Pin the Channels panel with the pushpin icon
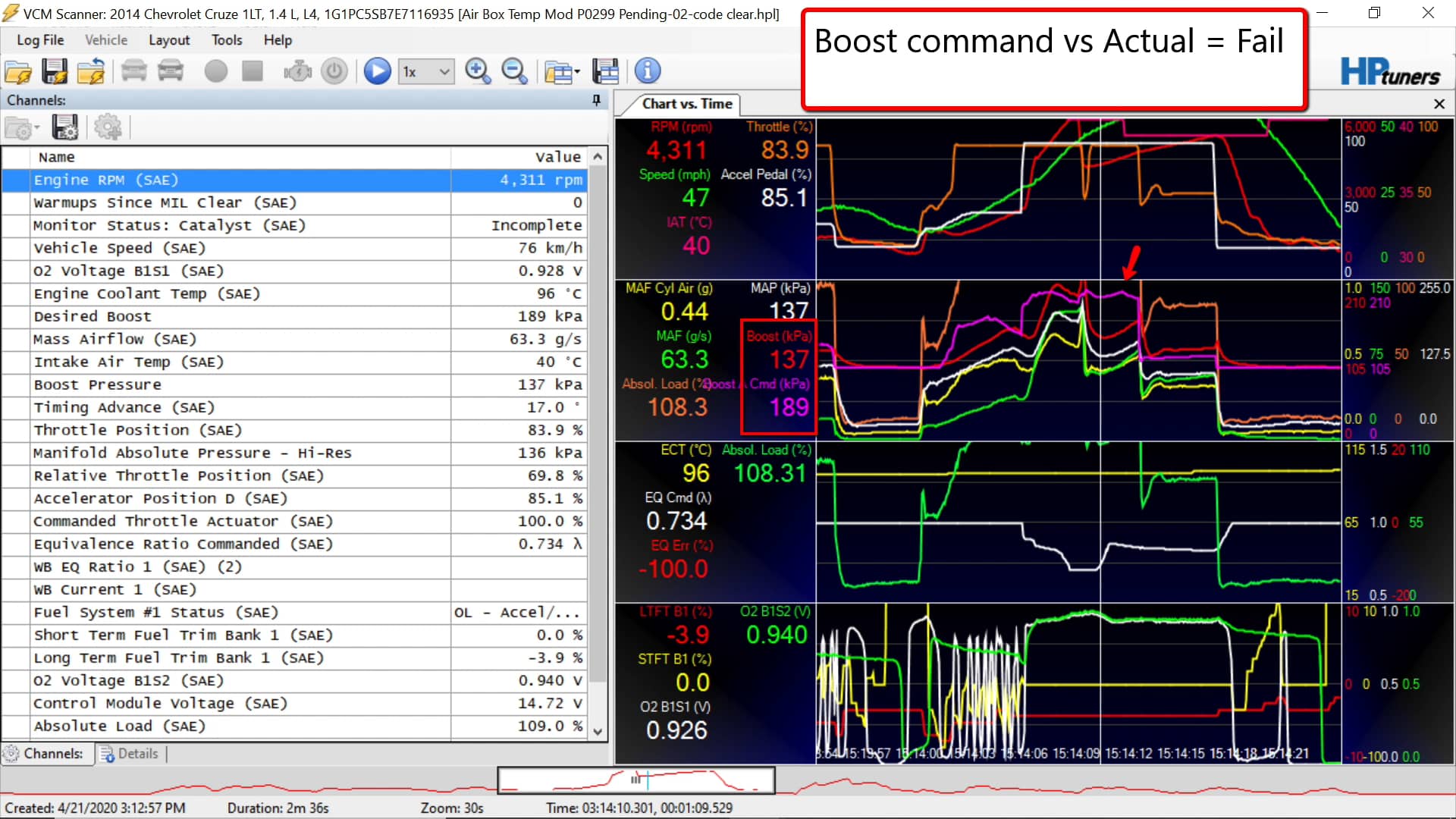This screenshot has width=1456, height=819. pos(597,100)
